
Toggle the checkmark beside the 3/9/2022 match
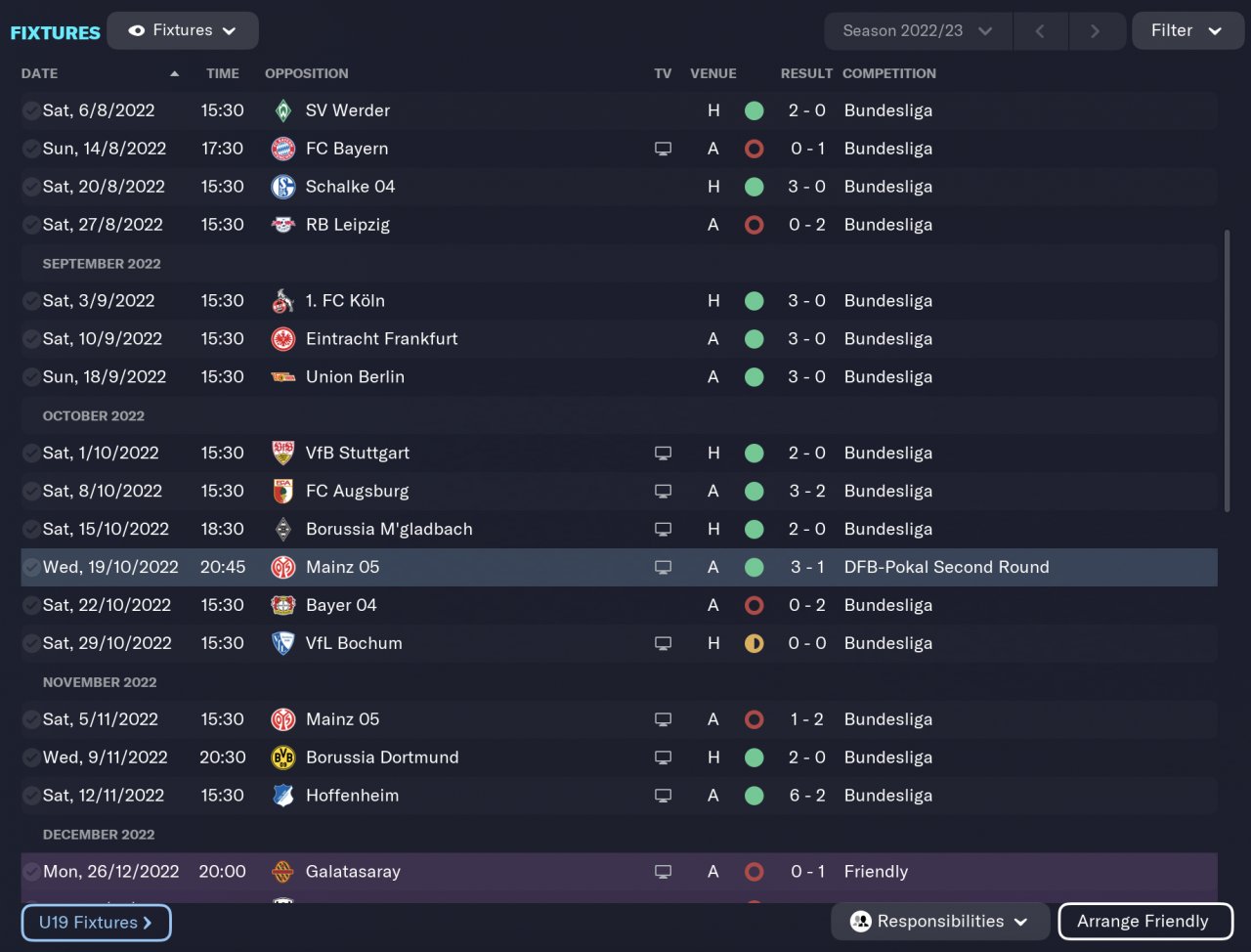click(31, 301)
